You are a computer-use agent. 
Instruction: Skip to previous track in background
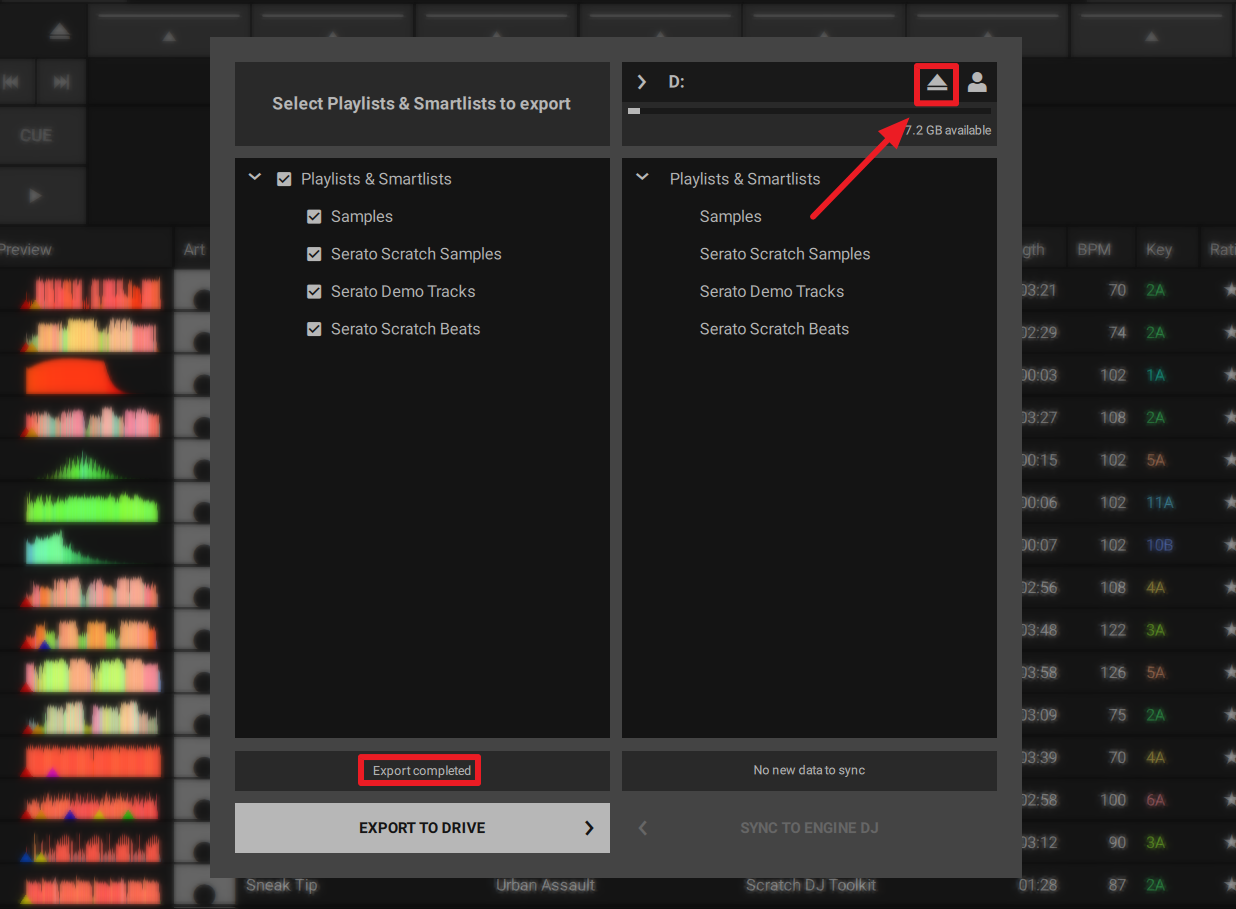pos(11,82)
